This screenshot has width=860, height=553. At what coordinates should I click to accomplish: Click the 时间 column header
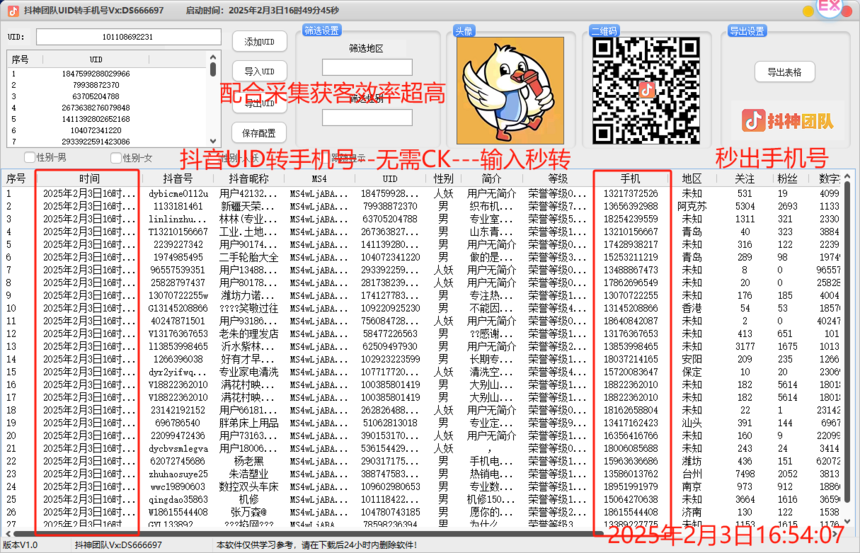click(89, 179)
